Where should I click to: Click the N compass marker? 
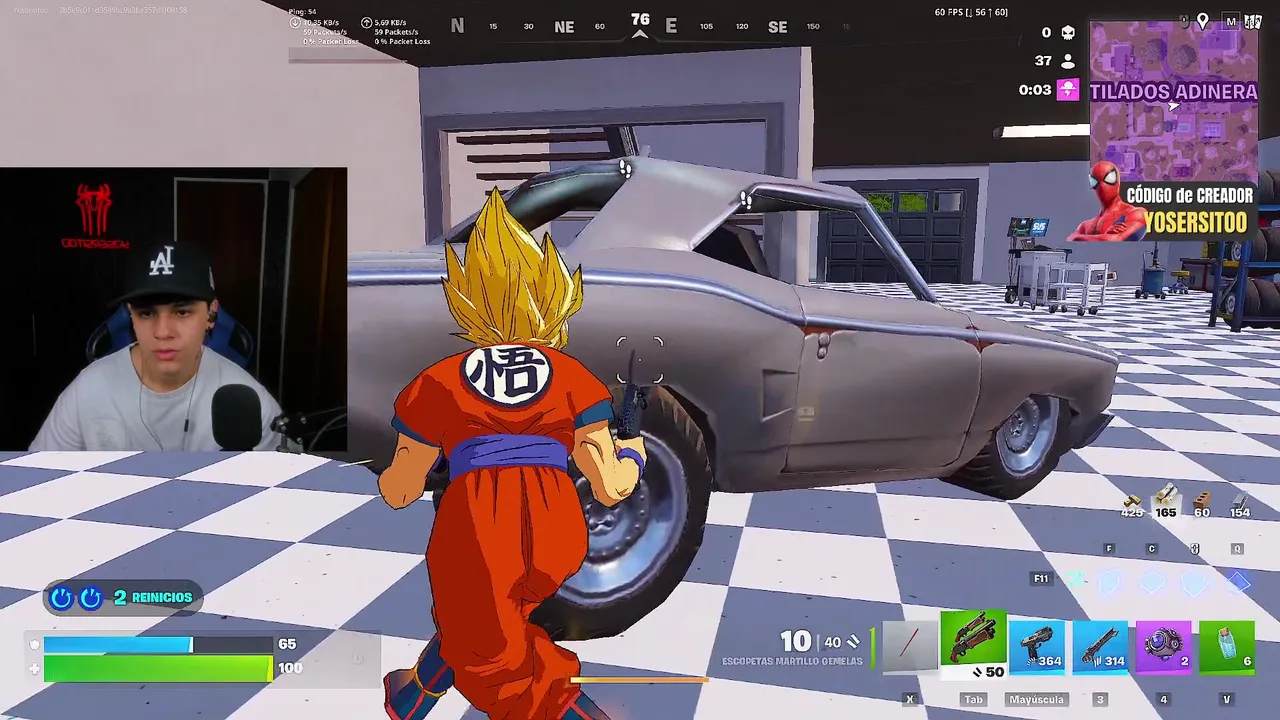(x=457, y=26)
